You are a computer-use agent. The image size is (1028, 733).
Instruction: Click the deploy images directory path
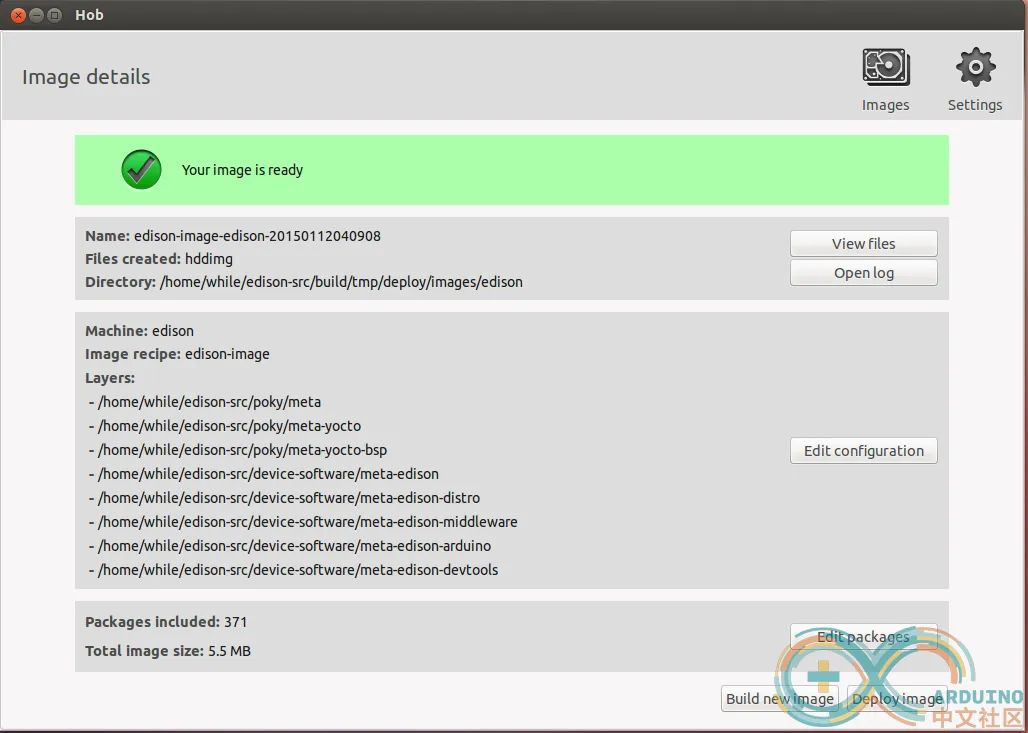[x=341, y=282]
